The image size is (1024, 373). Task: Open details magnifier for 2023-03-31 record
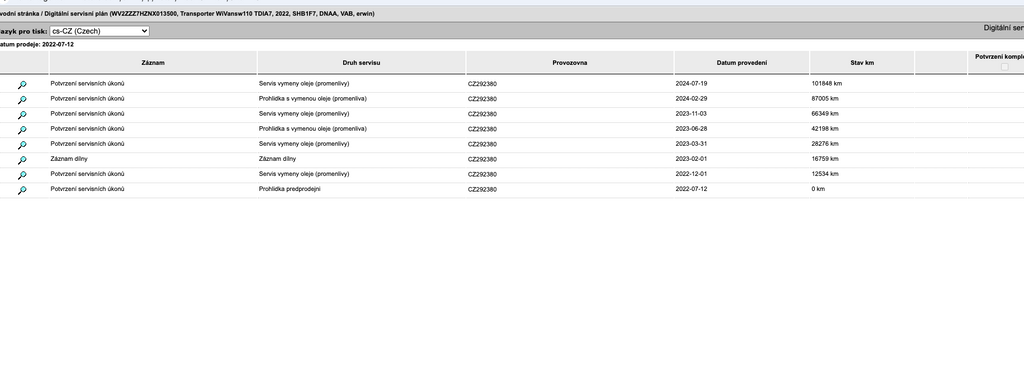pos(22,145)
